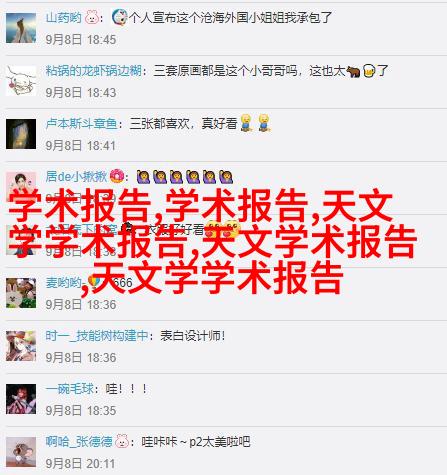Click the username 时一_技能树构建中
The height and width of the screenshot is (475, 447).
click(97, 336)
